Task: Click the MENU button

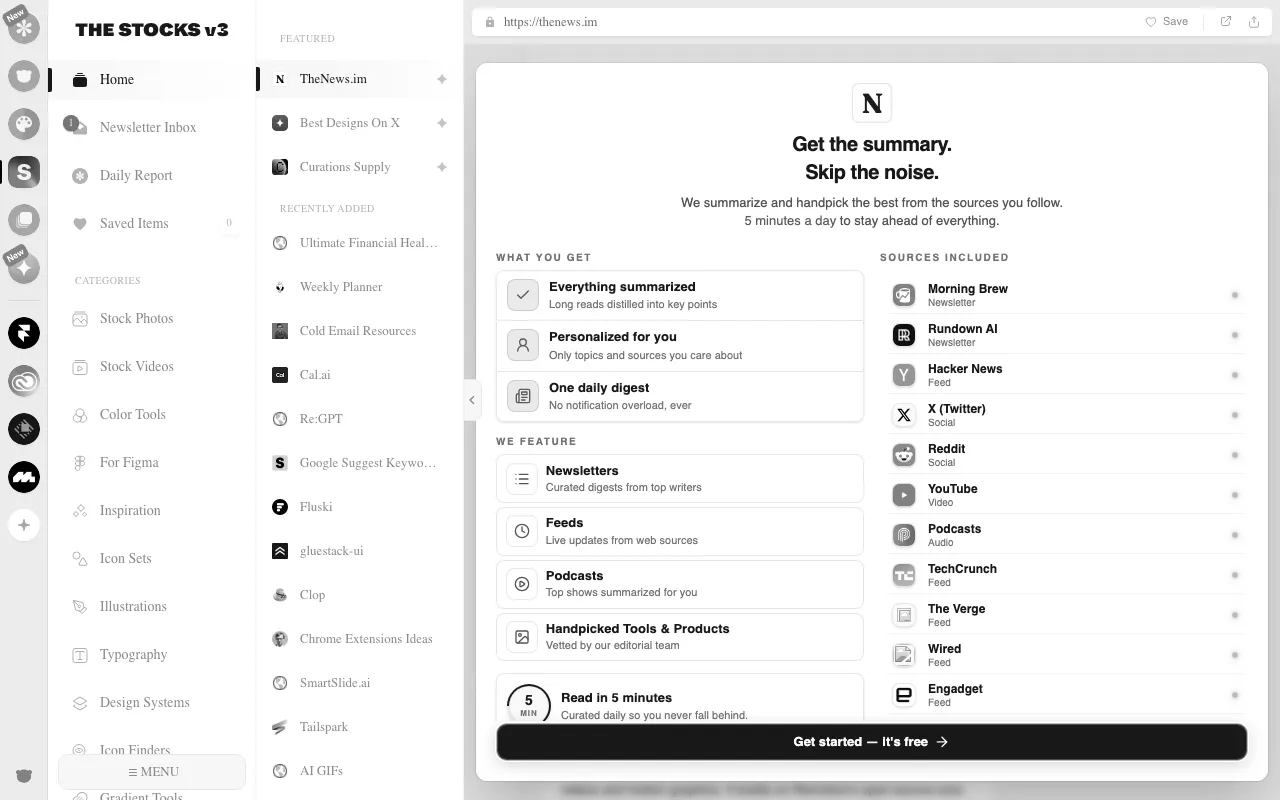Action: 152,771
